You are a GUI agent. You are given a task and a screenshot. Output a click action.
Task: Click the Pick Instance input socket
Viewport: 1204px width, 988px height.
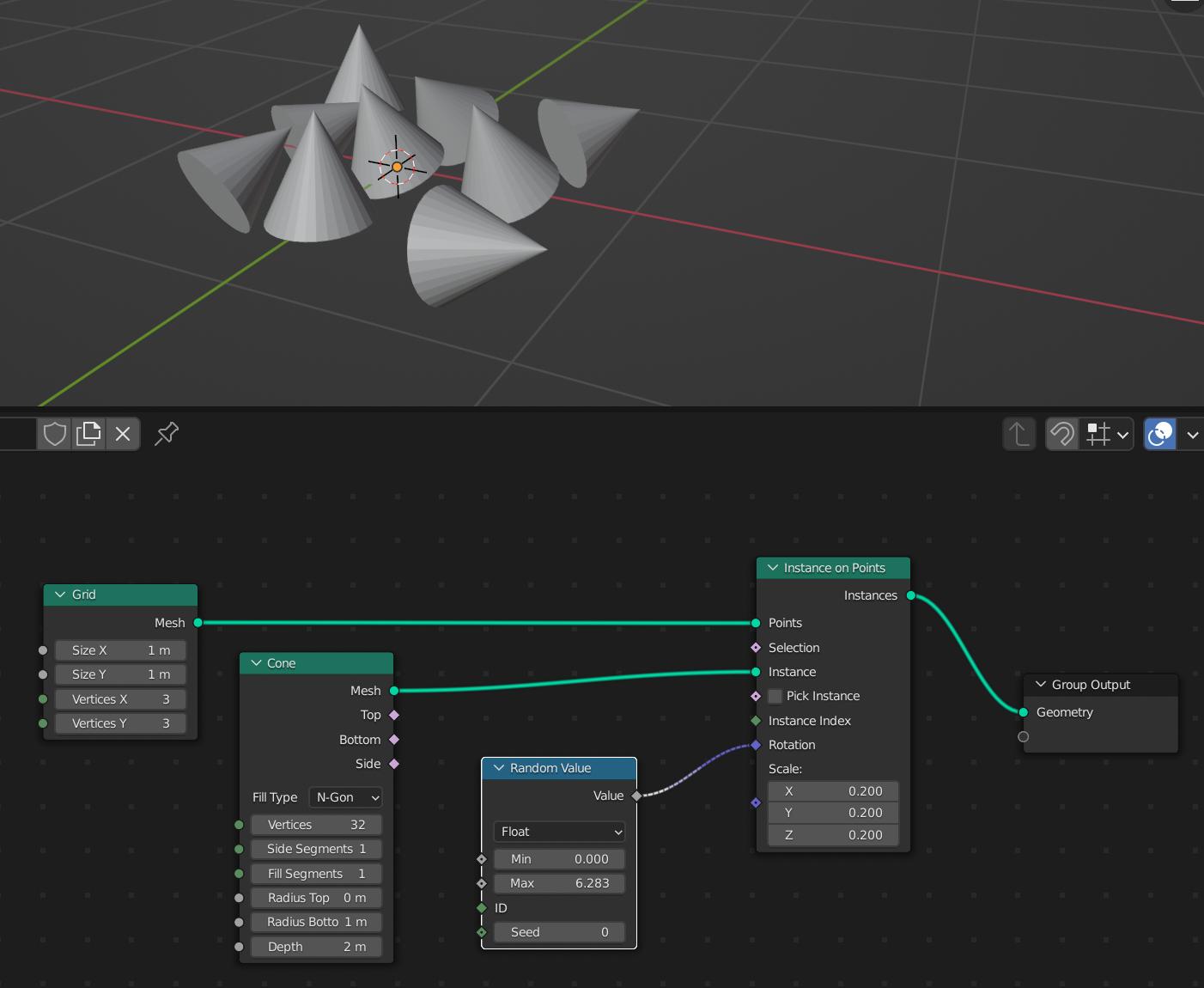pos(756,696)
